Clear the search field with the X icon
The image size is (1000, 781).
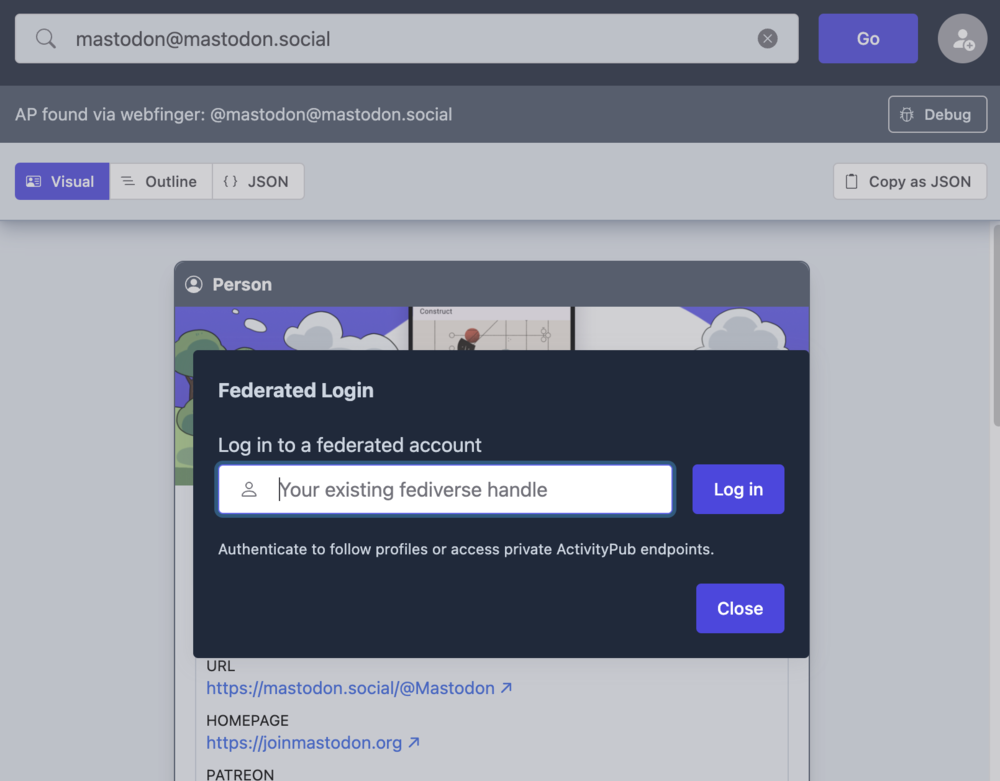tap(767, 39)
